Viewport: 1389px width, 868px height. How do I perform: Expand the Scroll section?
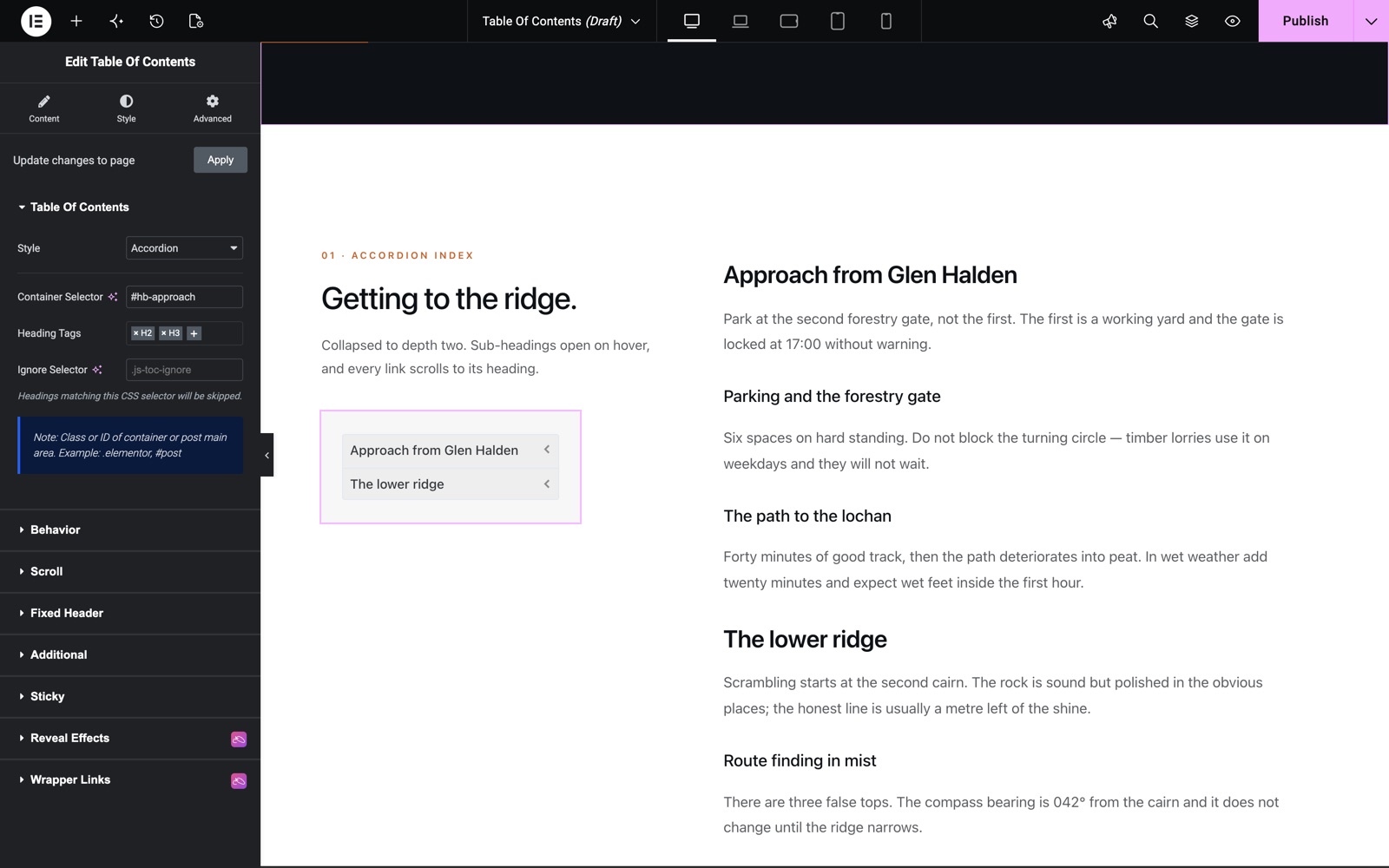click(x=130, y=571)
